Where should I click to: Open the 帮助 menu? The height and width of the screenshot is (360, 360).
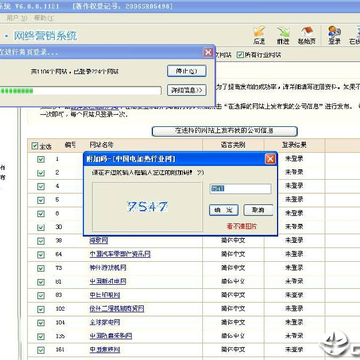(x=44, y=18)
